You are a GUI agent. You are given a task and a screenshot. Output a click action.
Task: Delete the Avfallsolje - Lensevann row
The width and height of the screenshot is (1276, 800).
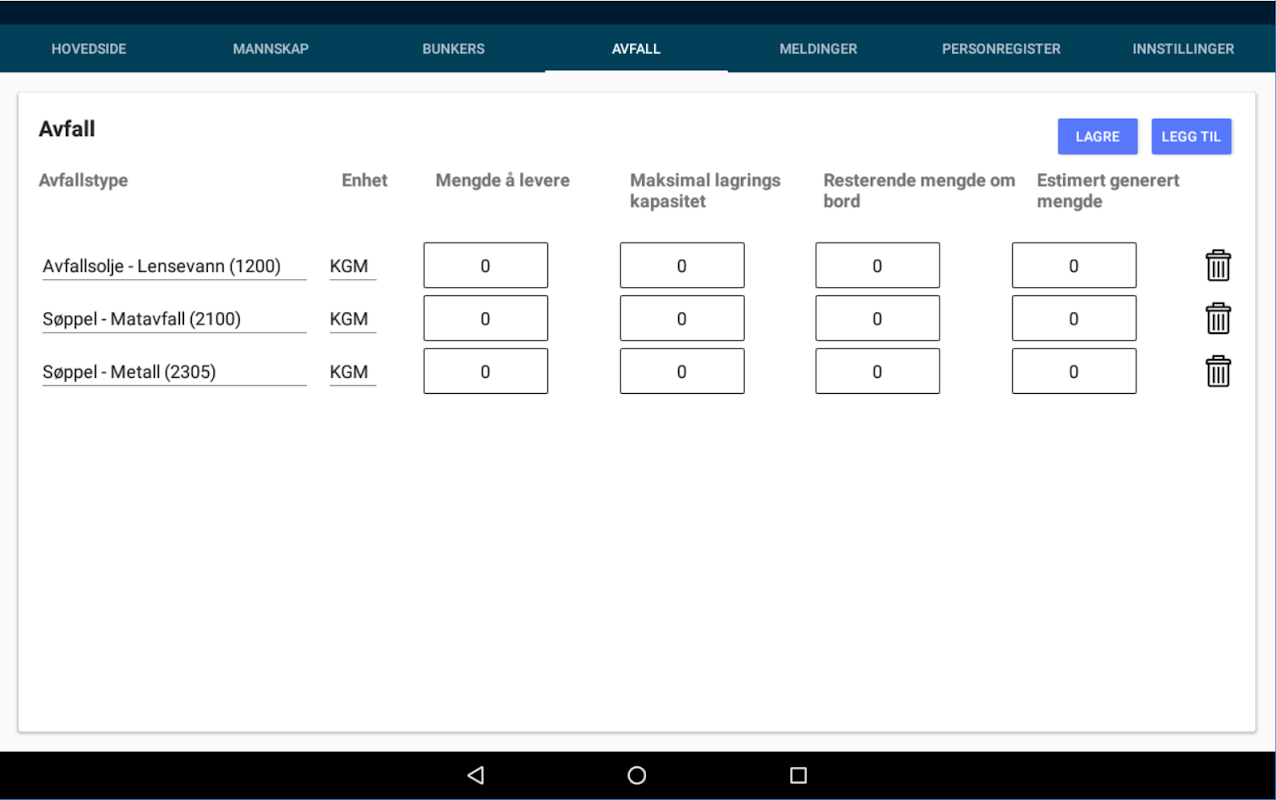1218,266
